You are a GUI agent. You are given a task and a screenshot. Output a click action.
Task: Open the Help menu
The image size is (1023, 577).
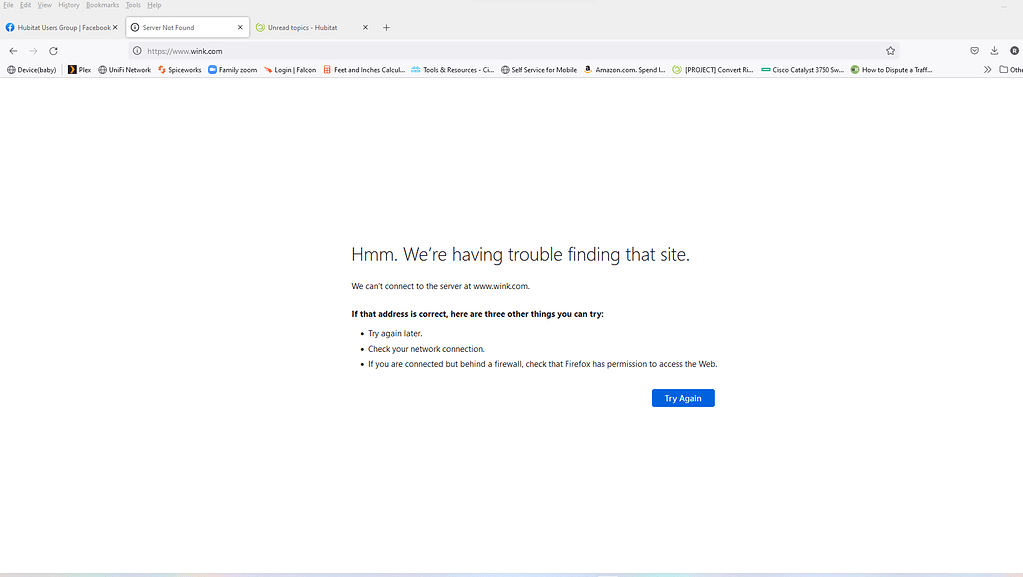pyautogui.click(x=154, y=5)
